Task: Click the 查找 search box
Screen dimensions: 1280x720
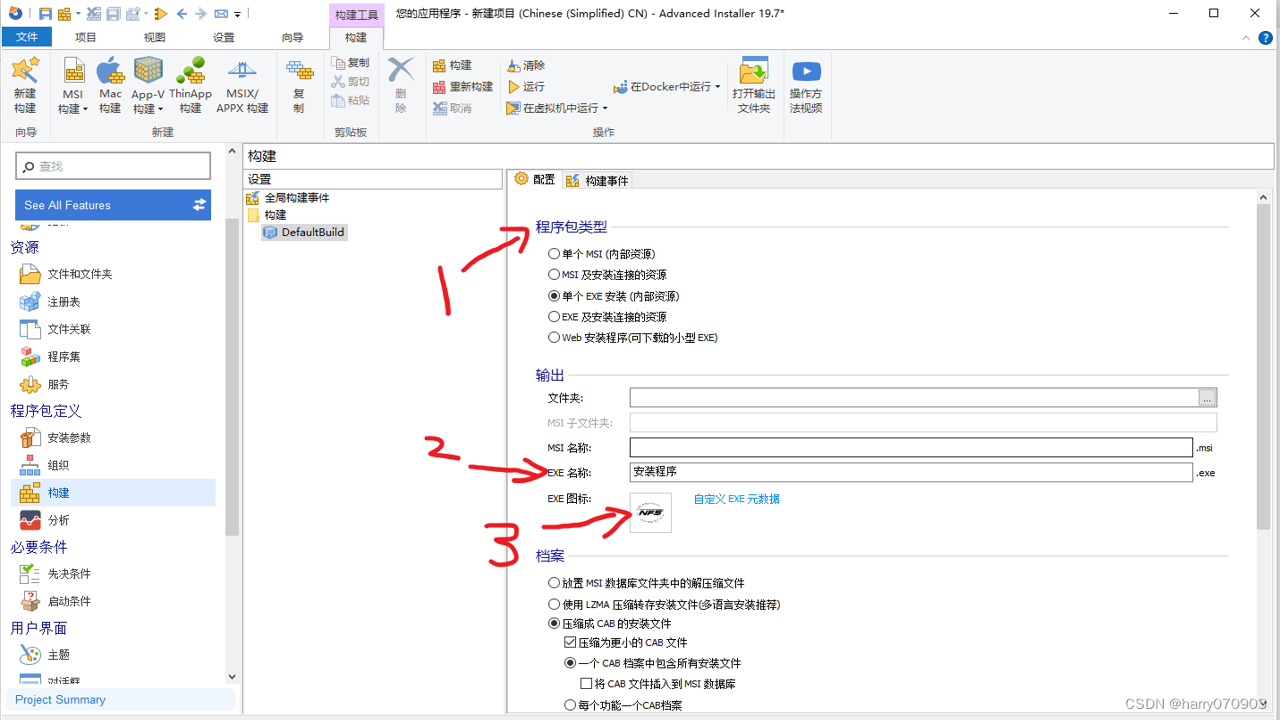Action: [x=113, y=166]
